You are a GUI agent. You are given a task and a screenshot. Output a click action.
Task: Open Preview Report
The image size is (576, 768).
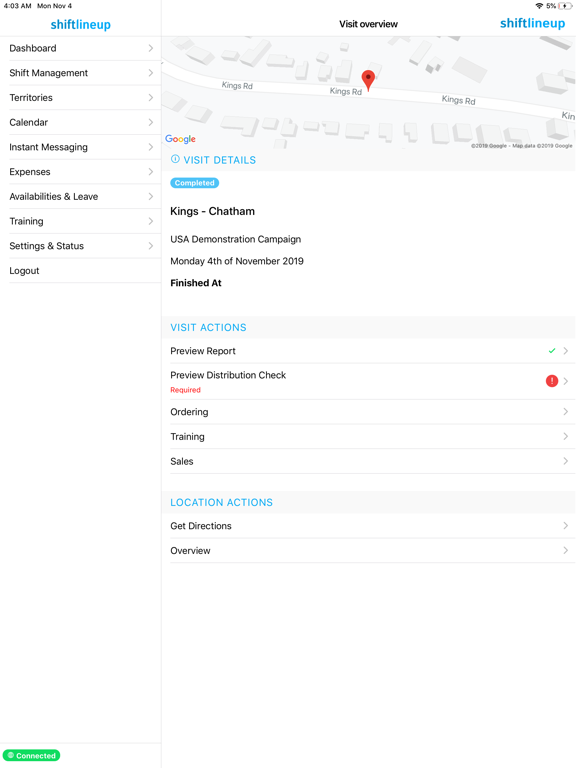[x=368, y=351]
